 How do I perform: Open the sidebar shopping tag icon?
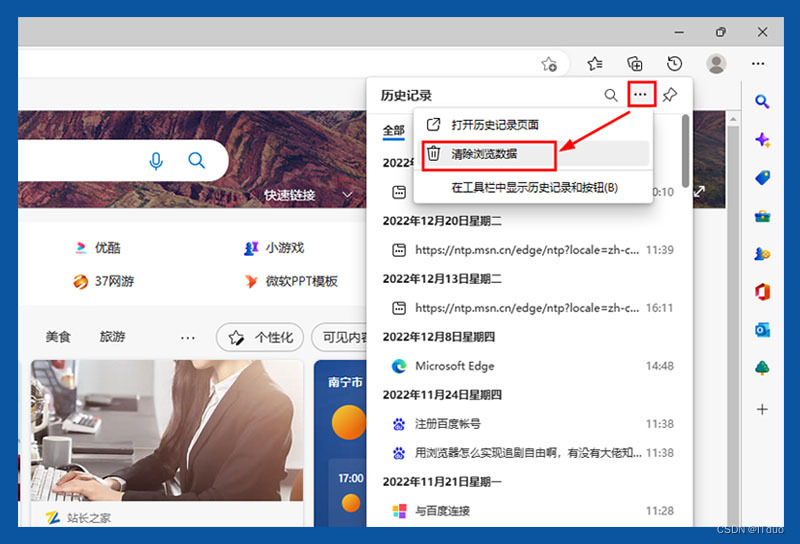coord(762,178)
